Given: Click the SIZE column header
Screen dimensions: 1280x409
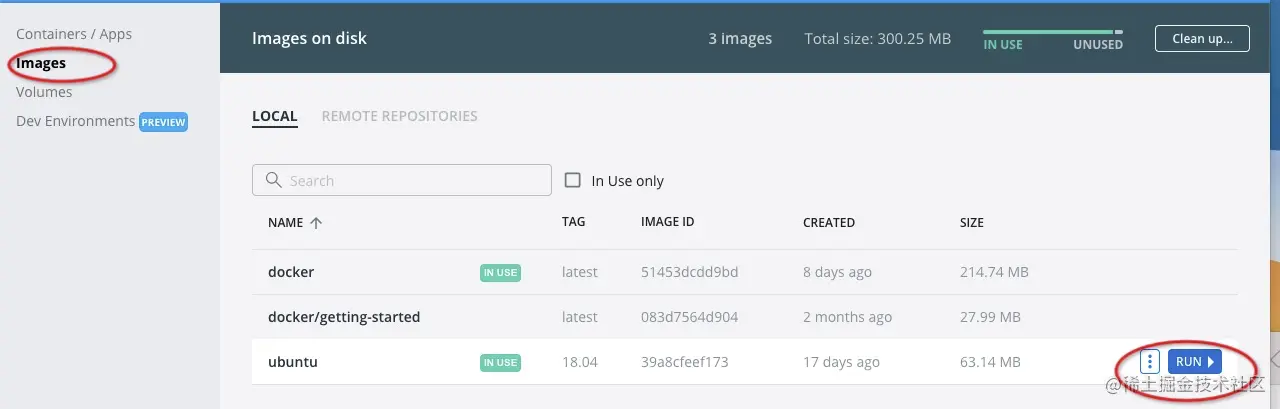Looking at the screenshot, I should [x=972, y=222].
